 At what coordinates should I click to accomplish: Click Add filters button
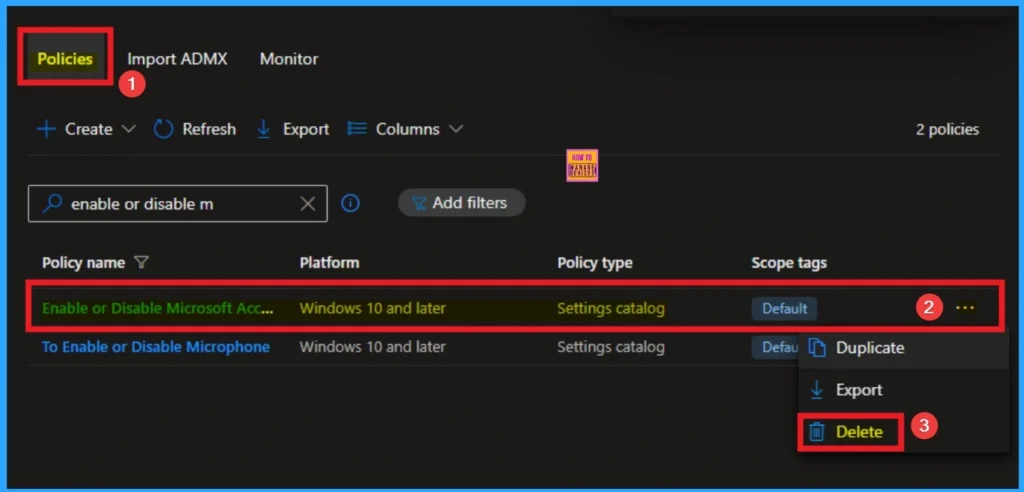click(462, 203)
